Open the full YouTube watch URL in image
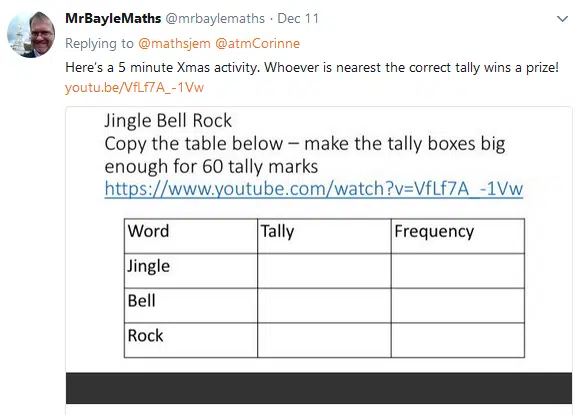Image resolution: width=579 pixels, height=415 pixels. click(314, 189)
